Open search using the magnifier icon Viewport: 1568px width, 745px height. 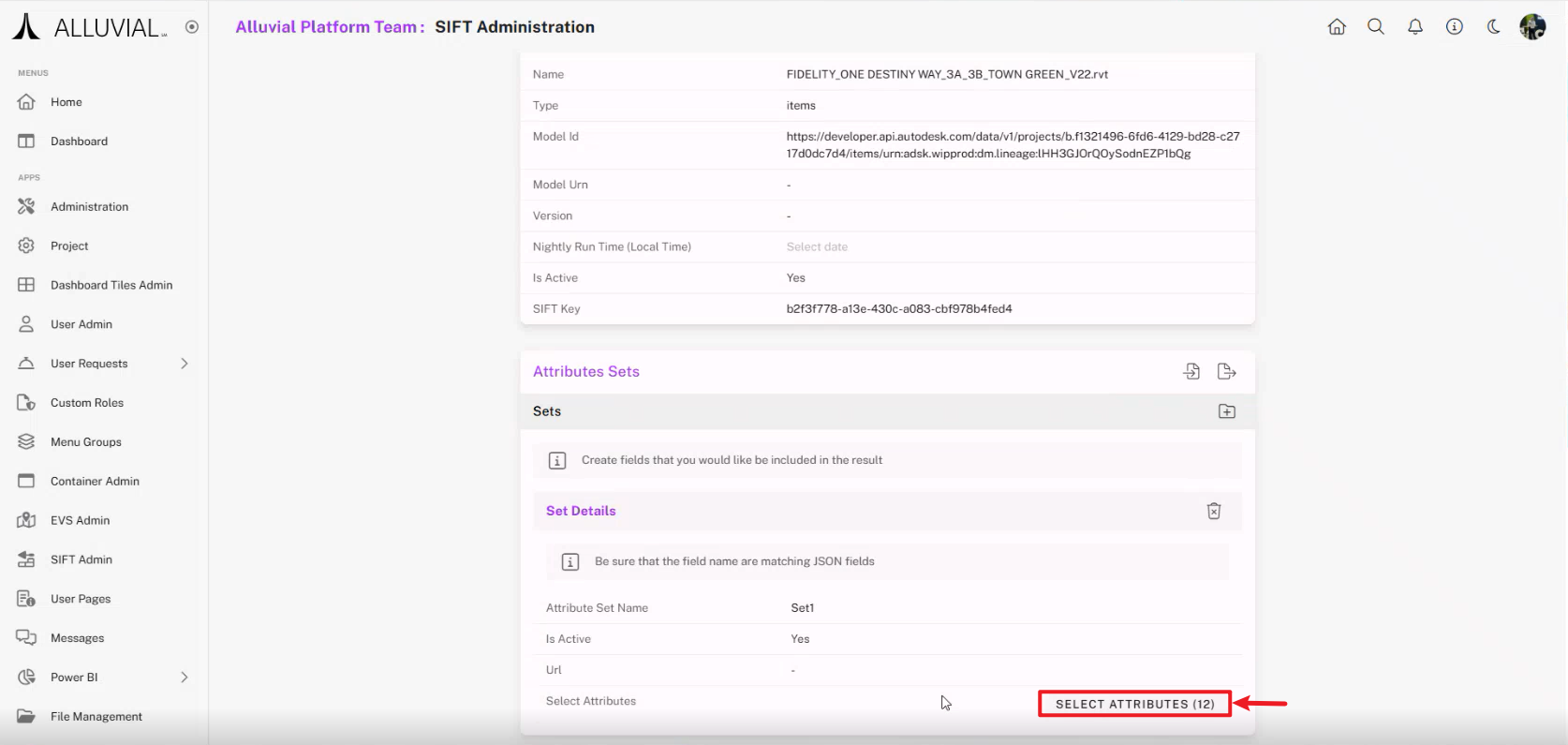tap(1376, 27)
